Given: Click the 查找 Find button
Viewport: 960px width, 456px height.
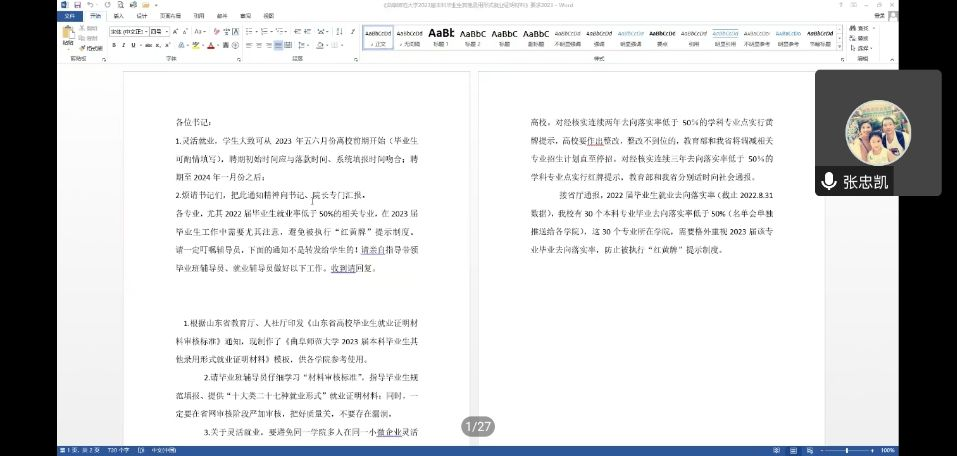Looking at the screenshot, I should 862,30.
